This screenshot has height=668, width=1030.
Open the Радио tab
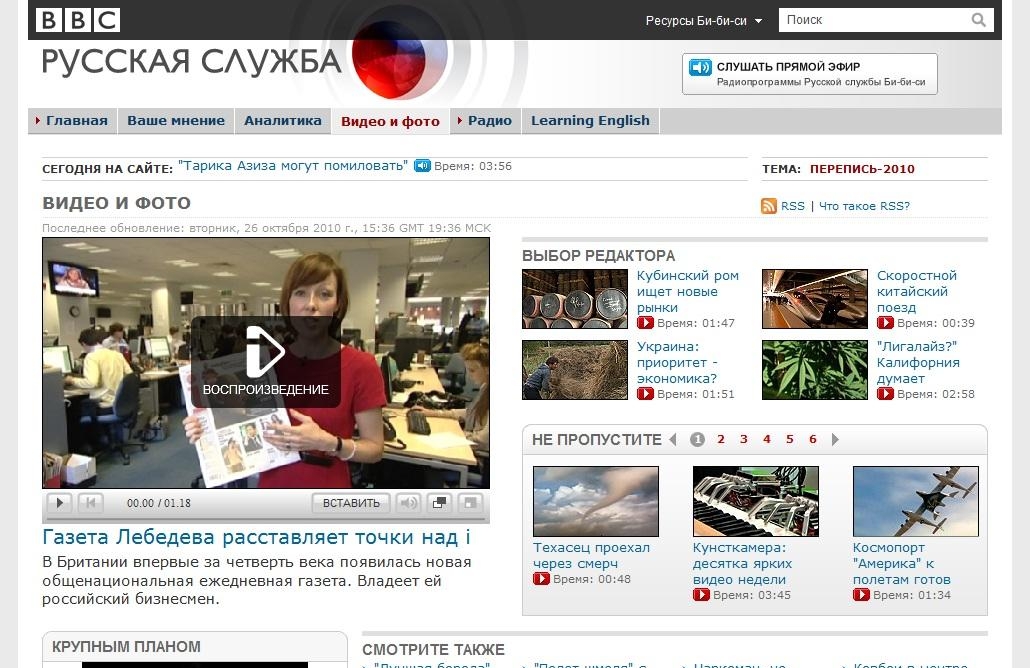[485, 121]
